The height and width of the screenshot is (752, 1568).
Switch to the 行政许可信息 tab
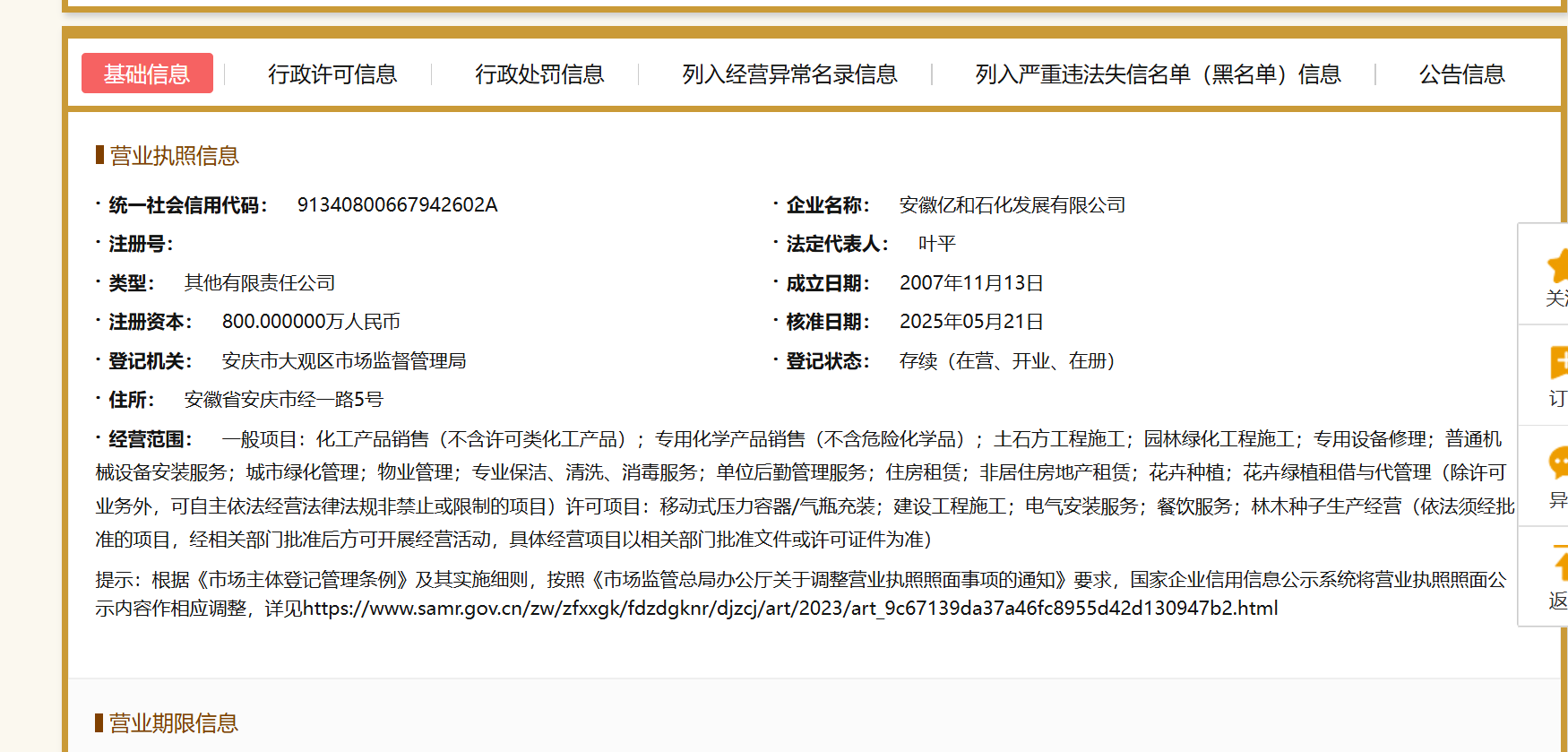[x=332, y=74]
